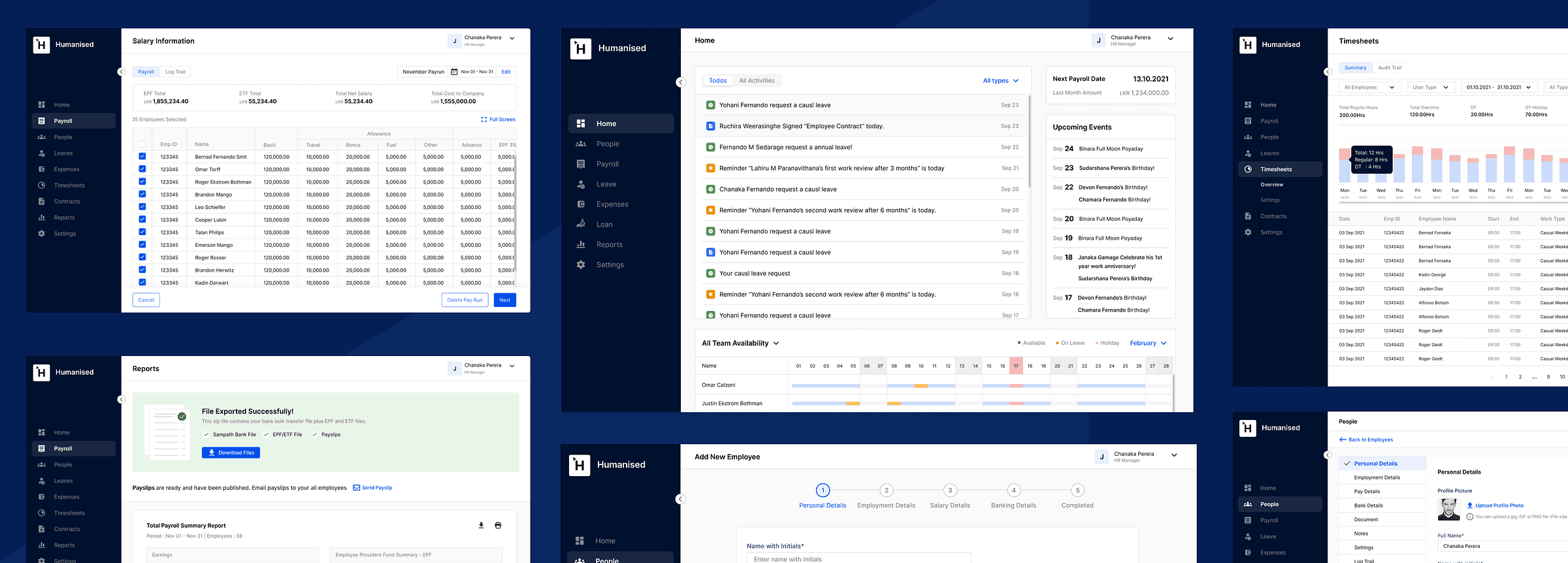Expand the All Team Availability dropdown
Viewport: 1568px width, 563px height.
(x=740, y=343)
